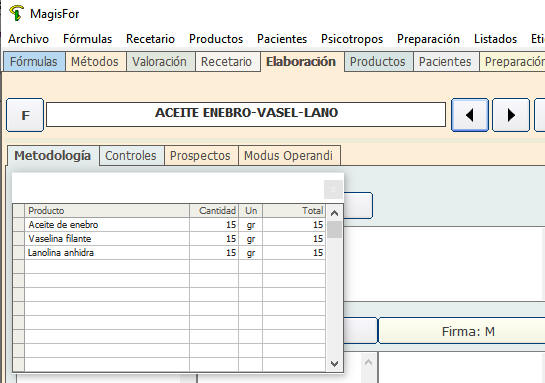Screen dimensions: 545x383
Task: Click the gr unit cell of Vaselina filante
Action: [251, 238]
